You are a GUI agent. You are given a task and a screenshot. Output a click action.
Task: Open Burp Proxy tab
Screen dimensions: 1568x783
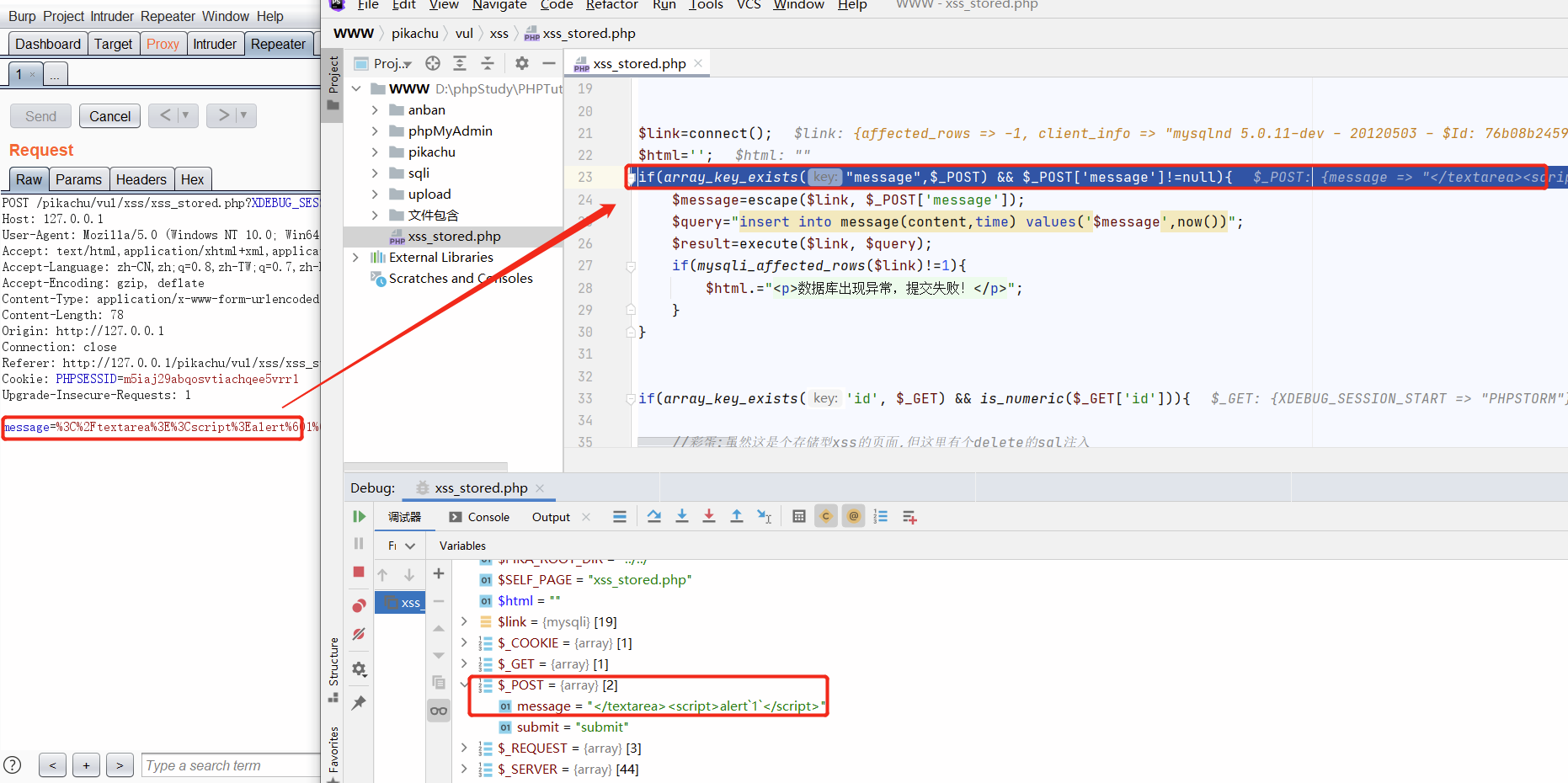pyautogui.click(x=163, y=44)
